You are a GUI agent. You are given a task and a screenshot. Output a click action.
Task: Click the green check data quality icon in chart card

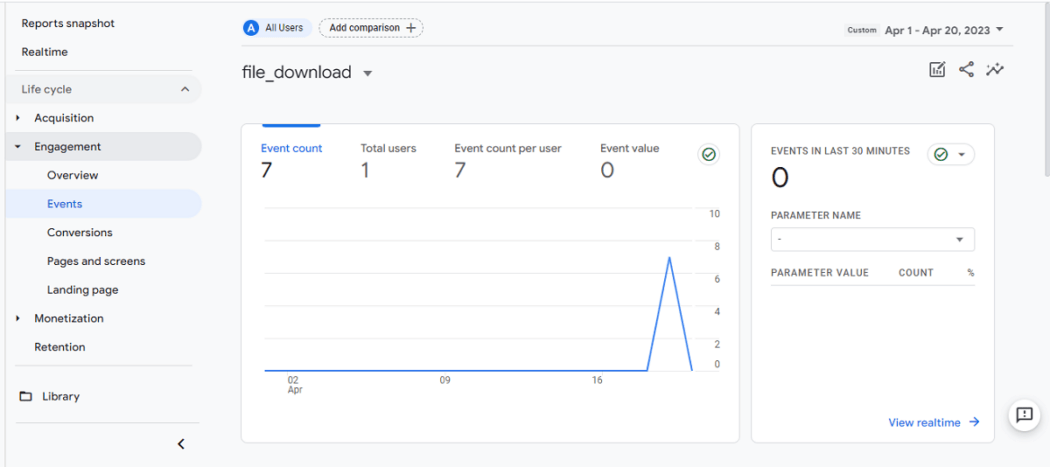click(x=708, y=155)
